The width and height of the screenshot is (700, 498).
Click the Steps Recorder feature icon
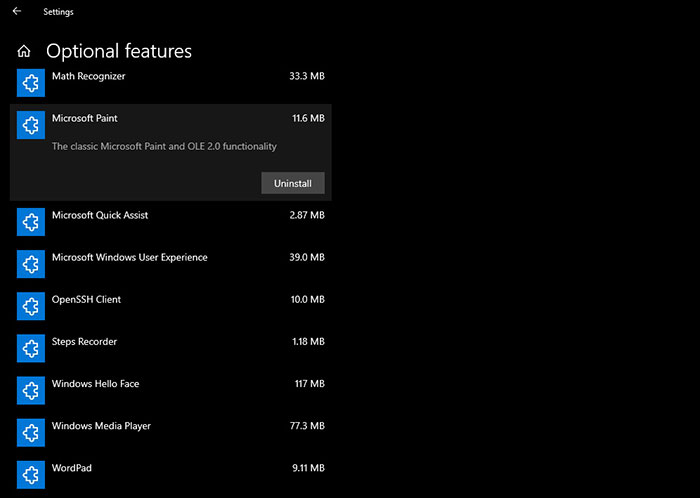pos(31,348)
